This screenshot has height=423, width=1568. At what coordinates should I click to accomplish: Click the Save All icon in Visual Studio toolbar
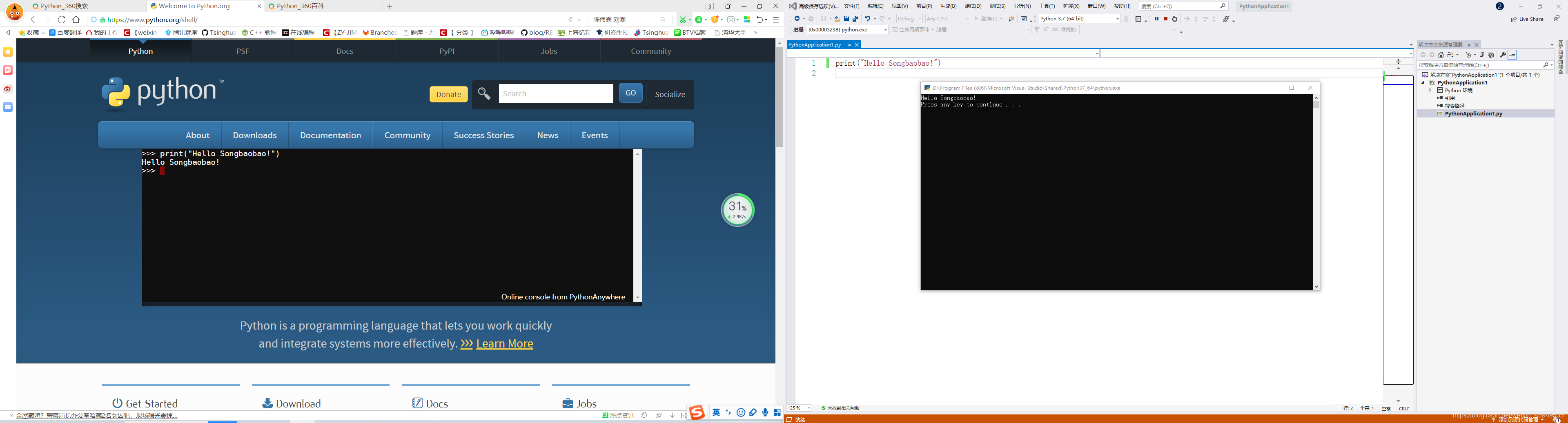[856, 19]
